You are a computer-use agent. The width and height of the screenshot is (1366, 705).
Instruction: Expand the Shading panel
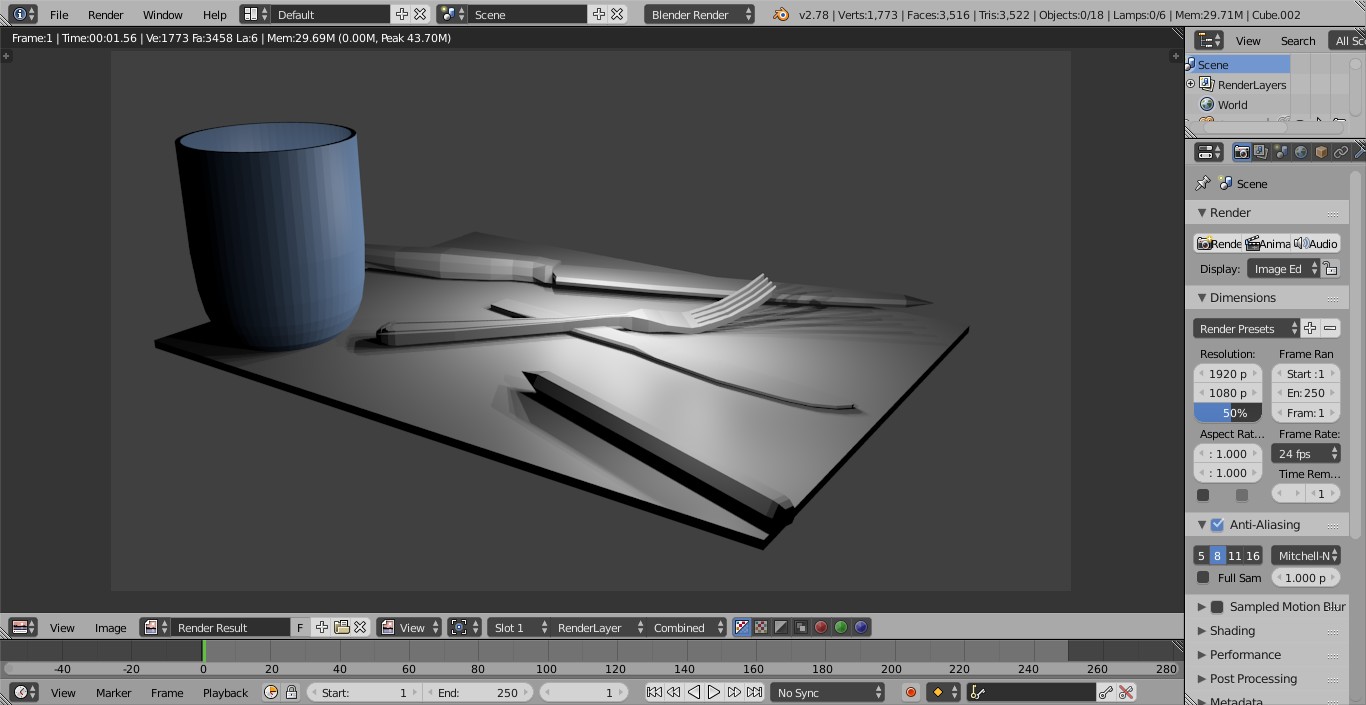(x=1232, y=631)
